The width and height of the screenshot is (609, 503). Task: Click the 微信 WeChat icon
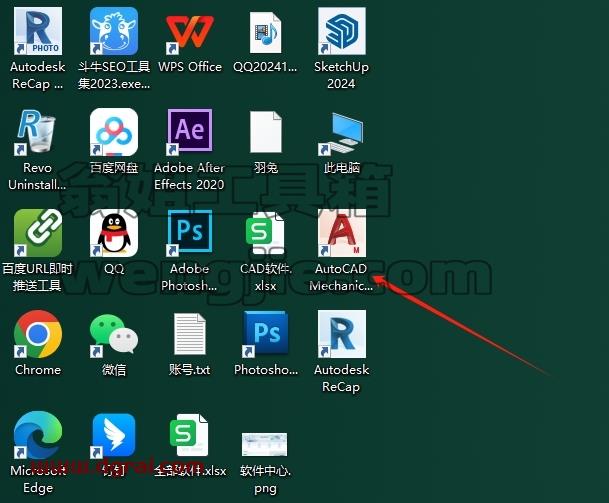click(x=114, y=334)
